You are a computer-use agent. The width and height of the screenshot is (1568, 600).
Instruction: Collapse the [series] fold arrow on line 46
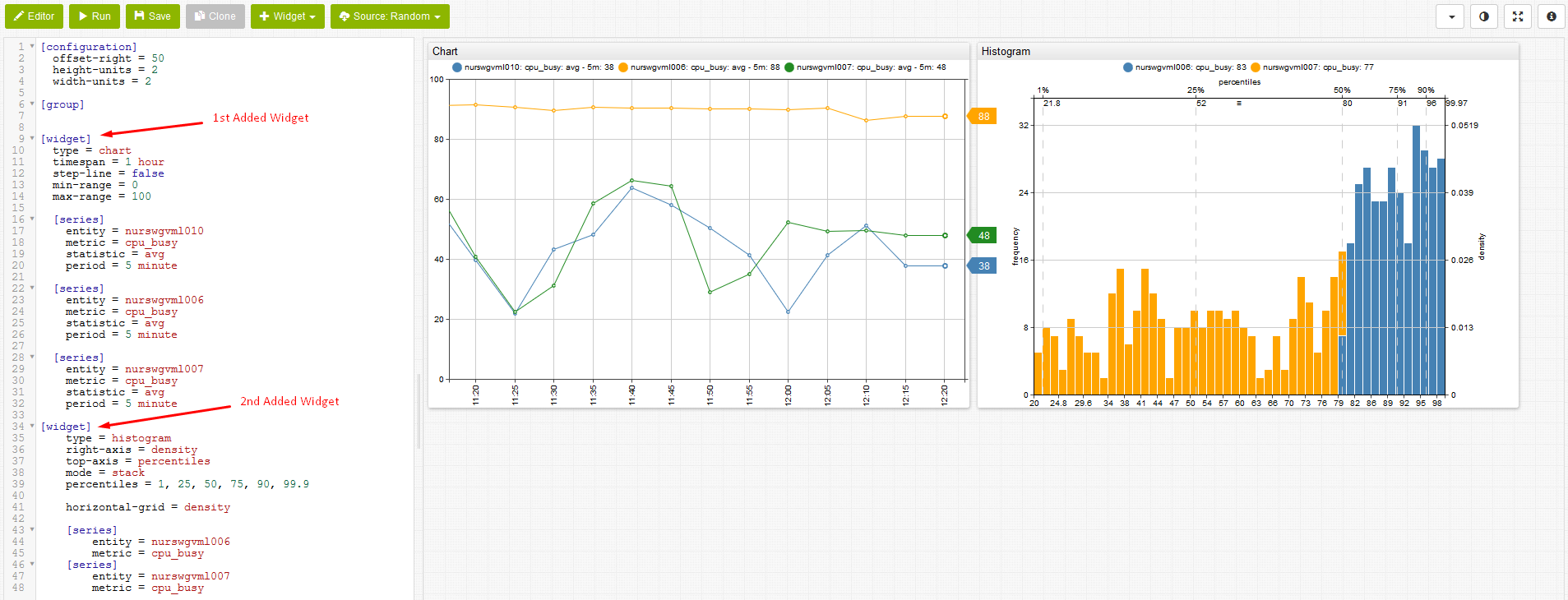(32, 565)
